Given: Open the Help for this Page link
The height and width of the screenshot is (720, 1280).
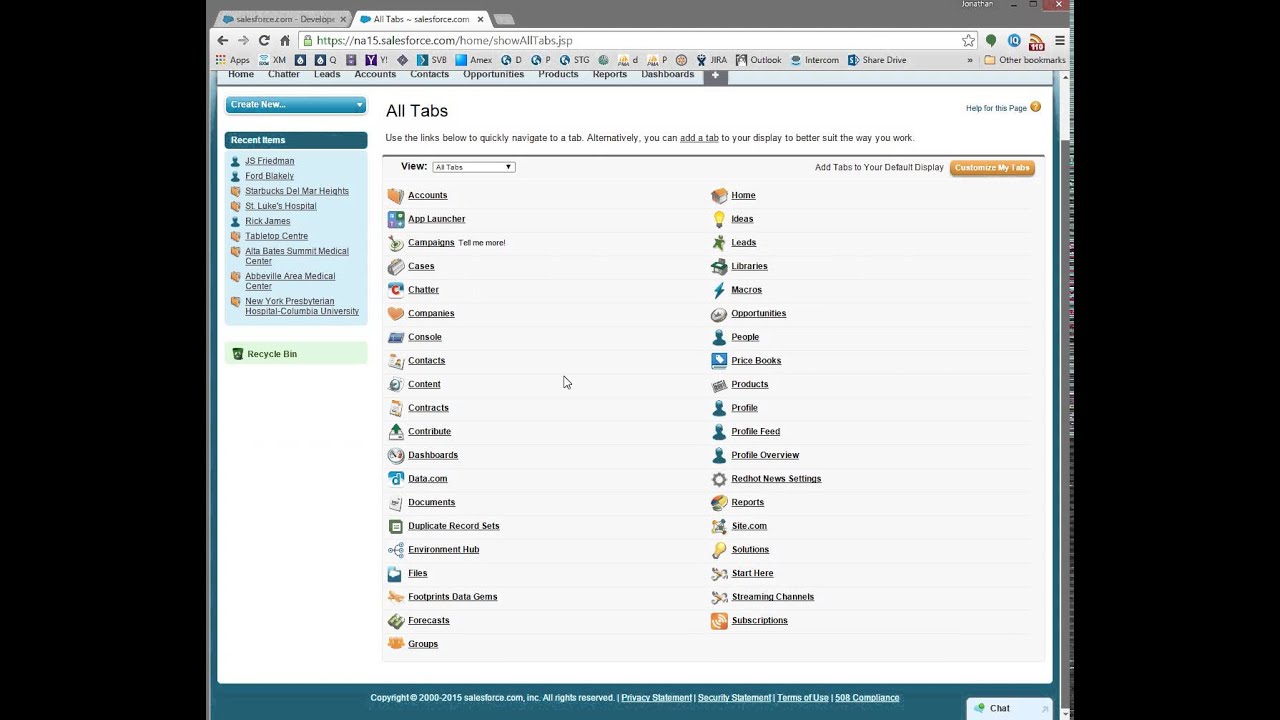Looking at the screenshot, I should pos(996,108).
